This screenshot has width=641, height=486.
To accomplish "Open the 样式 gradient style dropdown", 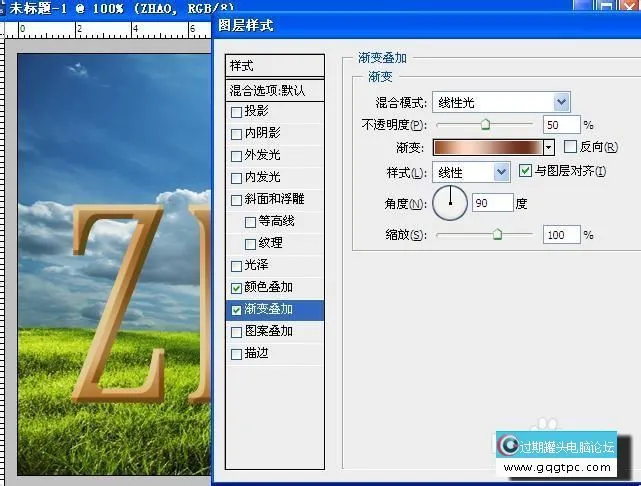I will click(471, 172).
